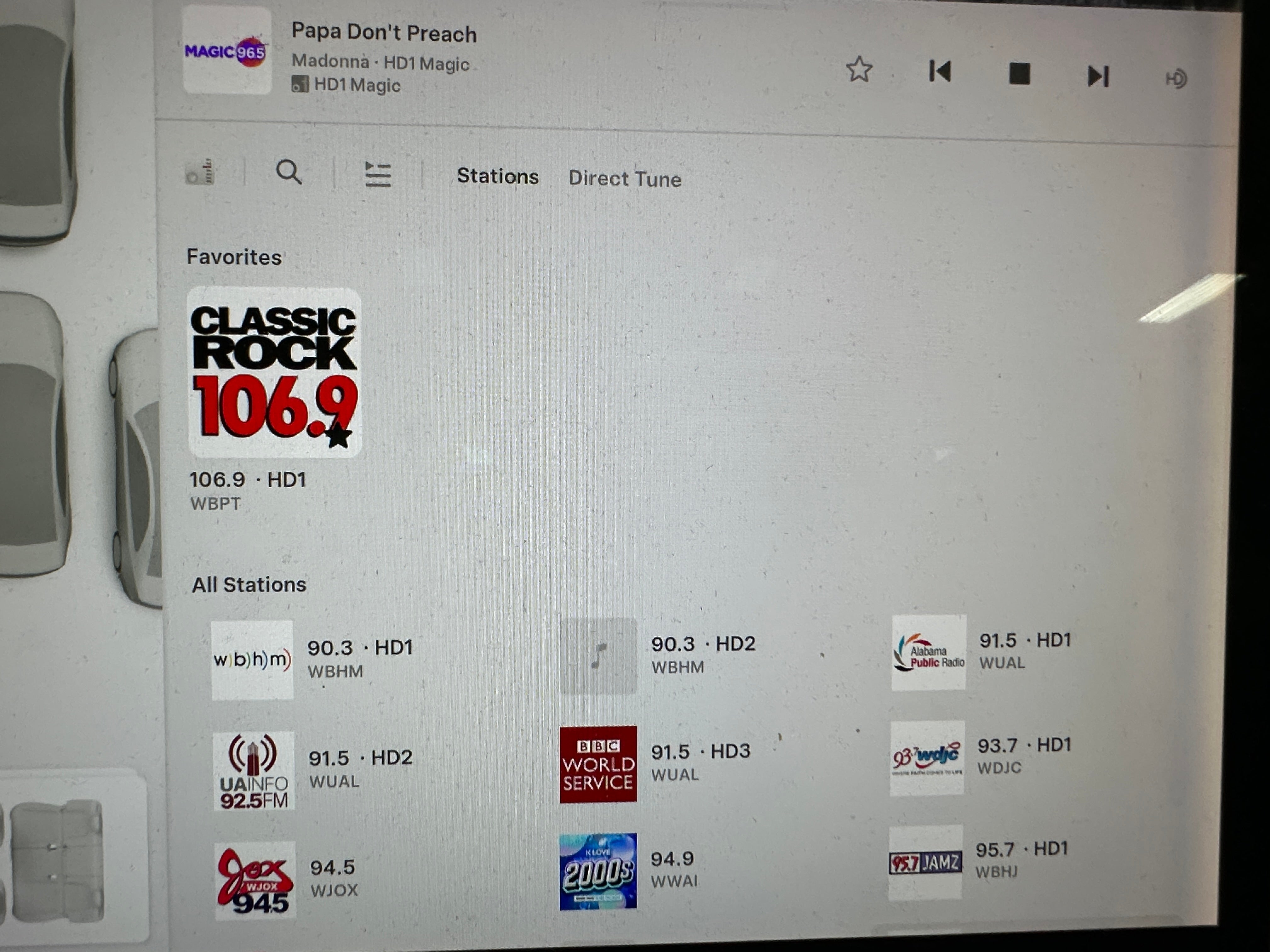Select the '95.7 · HD1' station text
The height and width of the screenshot is (952, 1270).
click(1022, 849)
